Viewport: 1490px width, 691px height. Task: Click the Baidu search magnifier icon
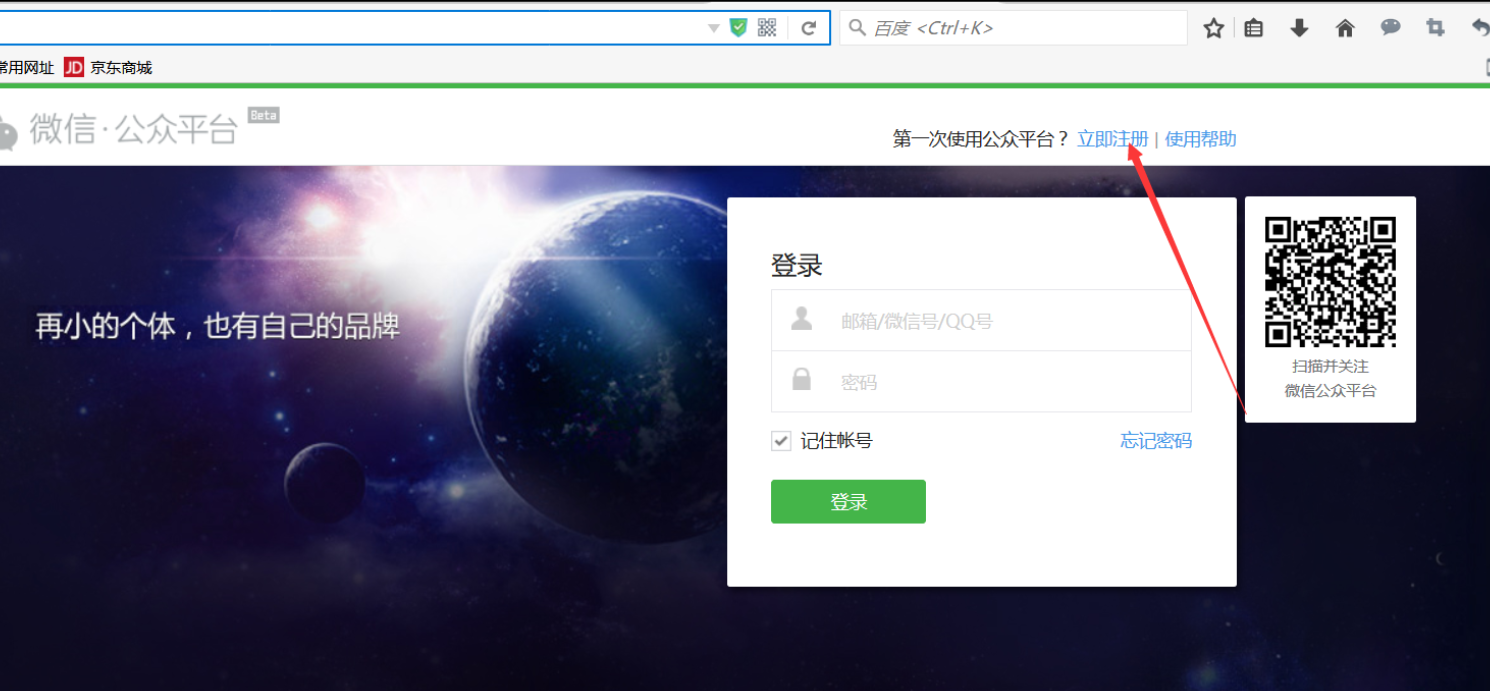(x=857, y=28)
